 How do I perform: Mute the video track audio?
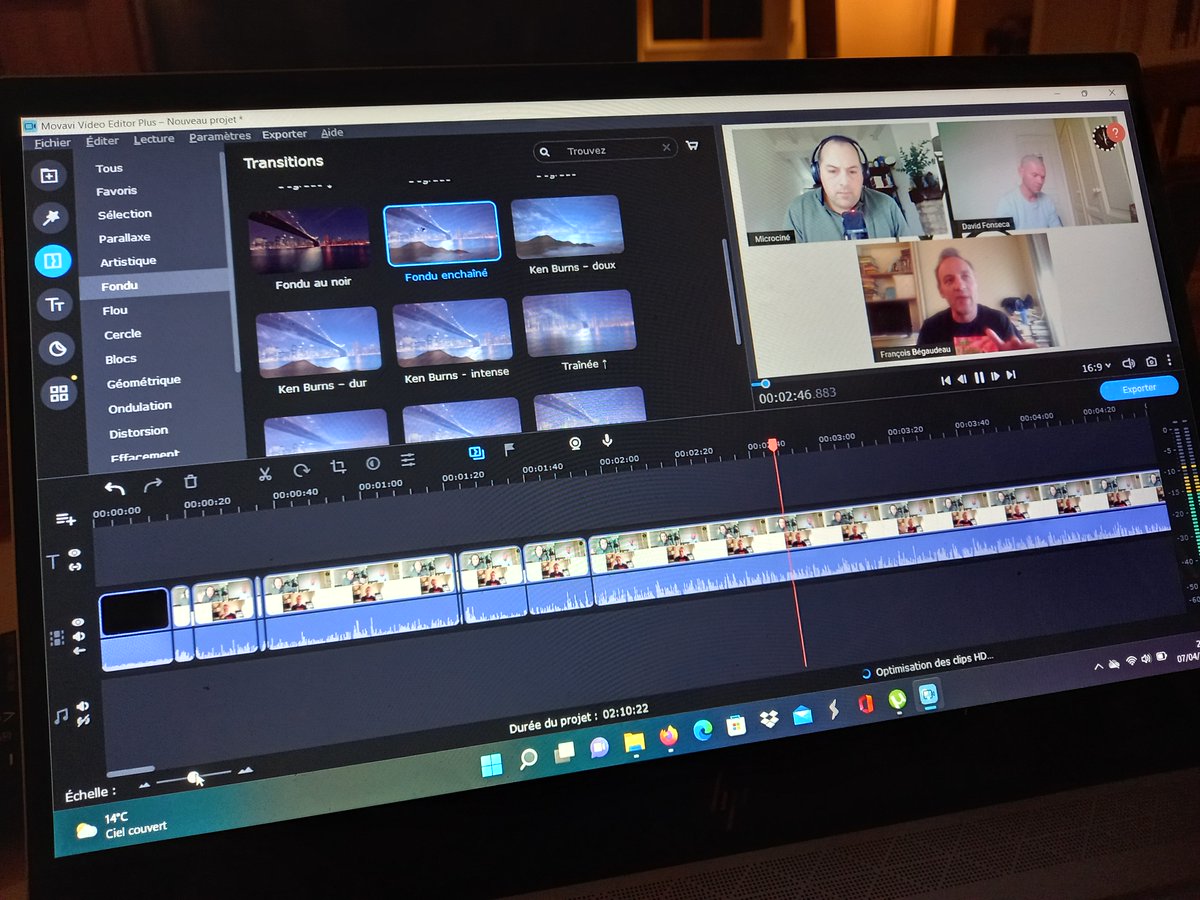[x=79, y=636]
